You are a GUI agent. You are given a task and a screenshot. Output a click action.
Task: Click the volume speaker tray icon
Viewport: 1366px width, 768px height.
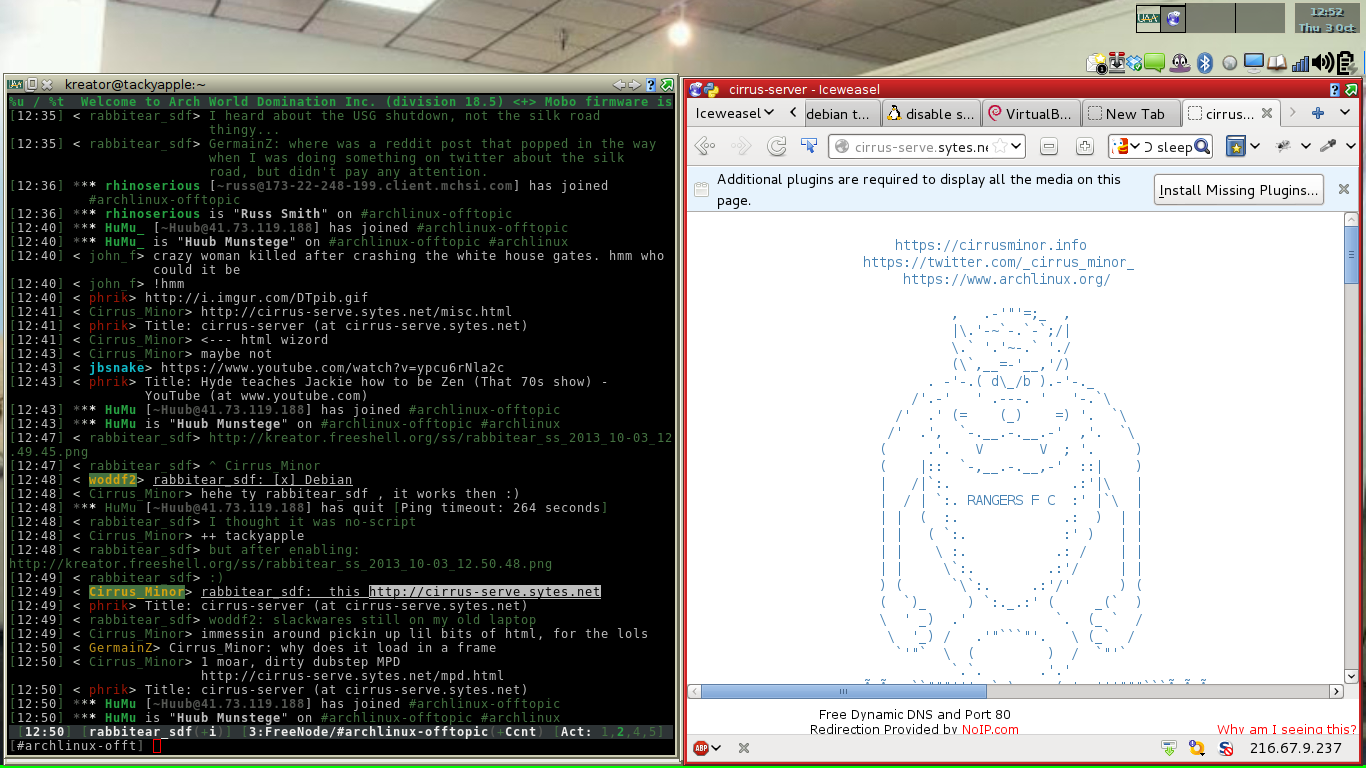tap(1322, 63)
